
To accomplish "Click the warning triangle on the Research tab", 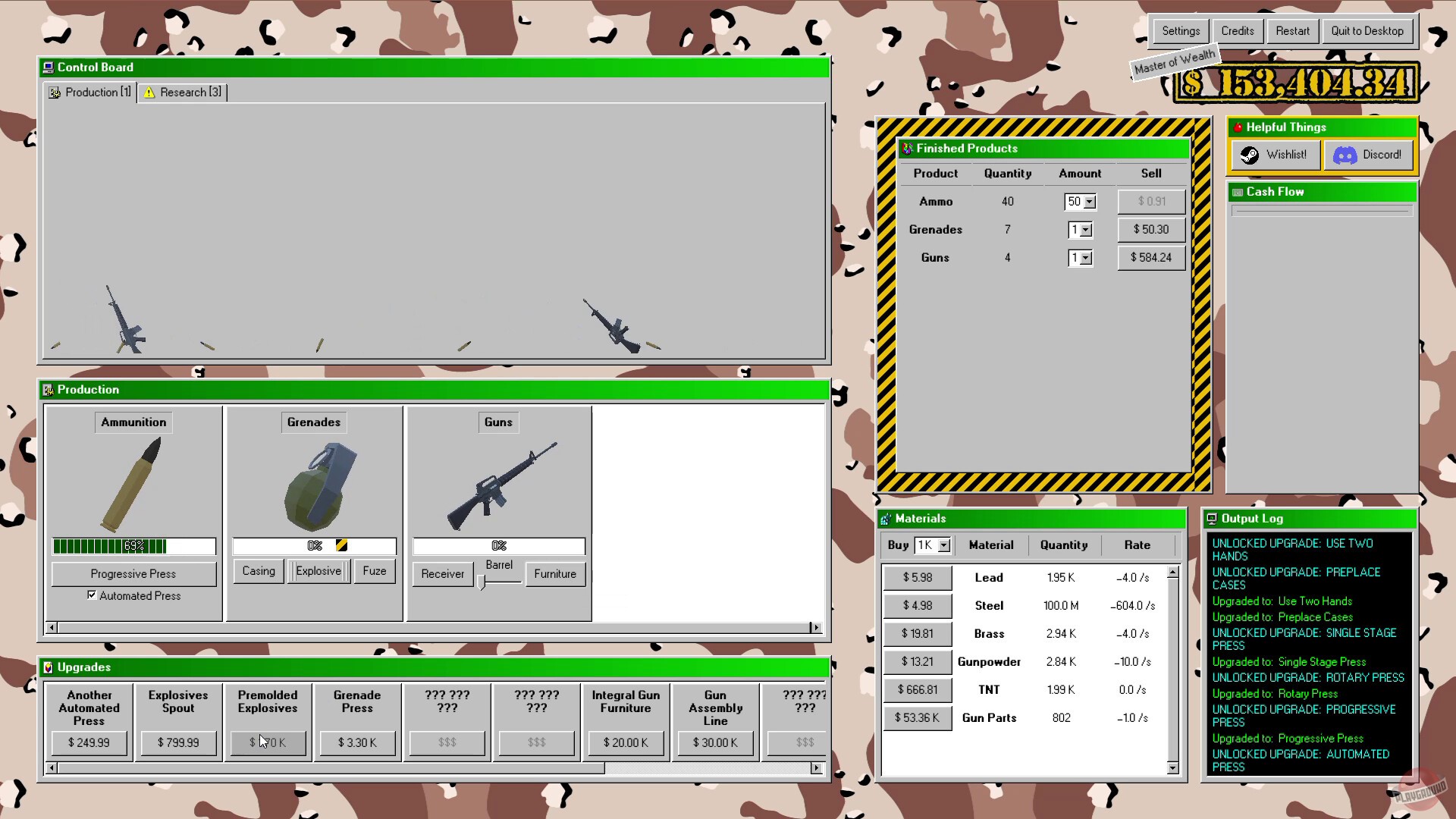I will pos(149,92).
